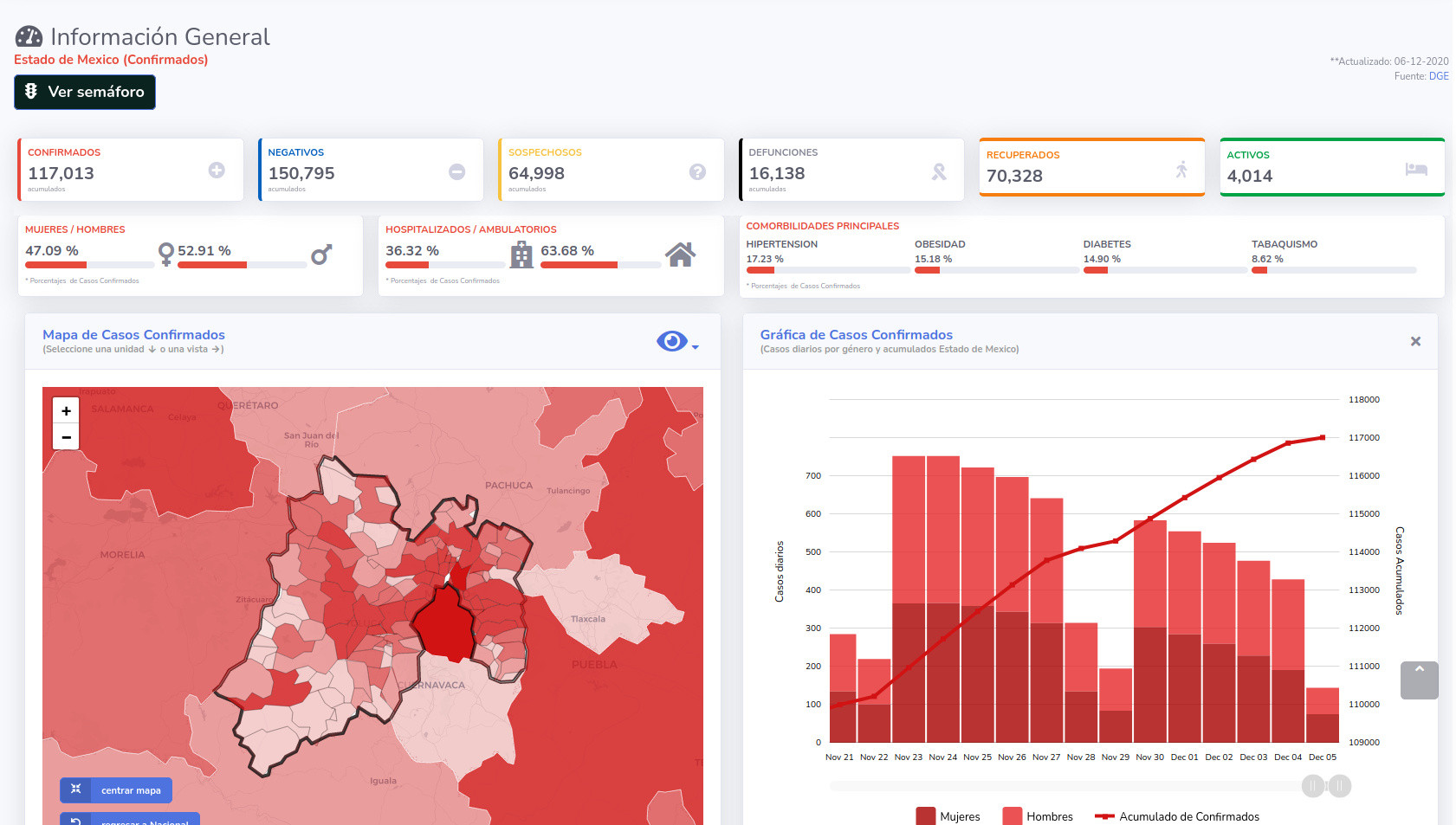Click the regresar a Nacional button
1456x825 pixels.
coord(130,819)
